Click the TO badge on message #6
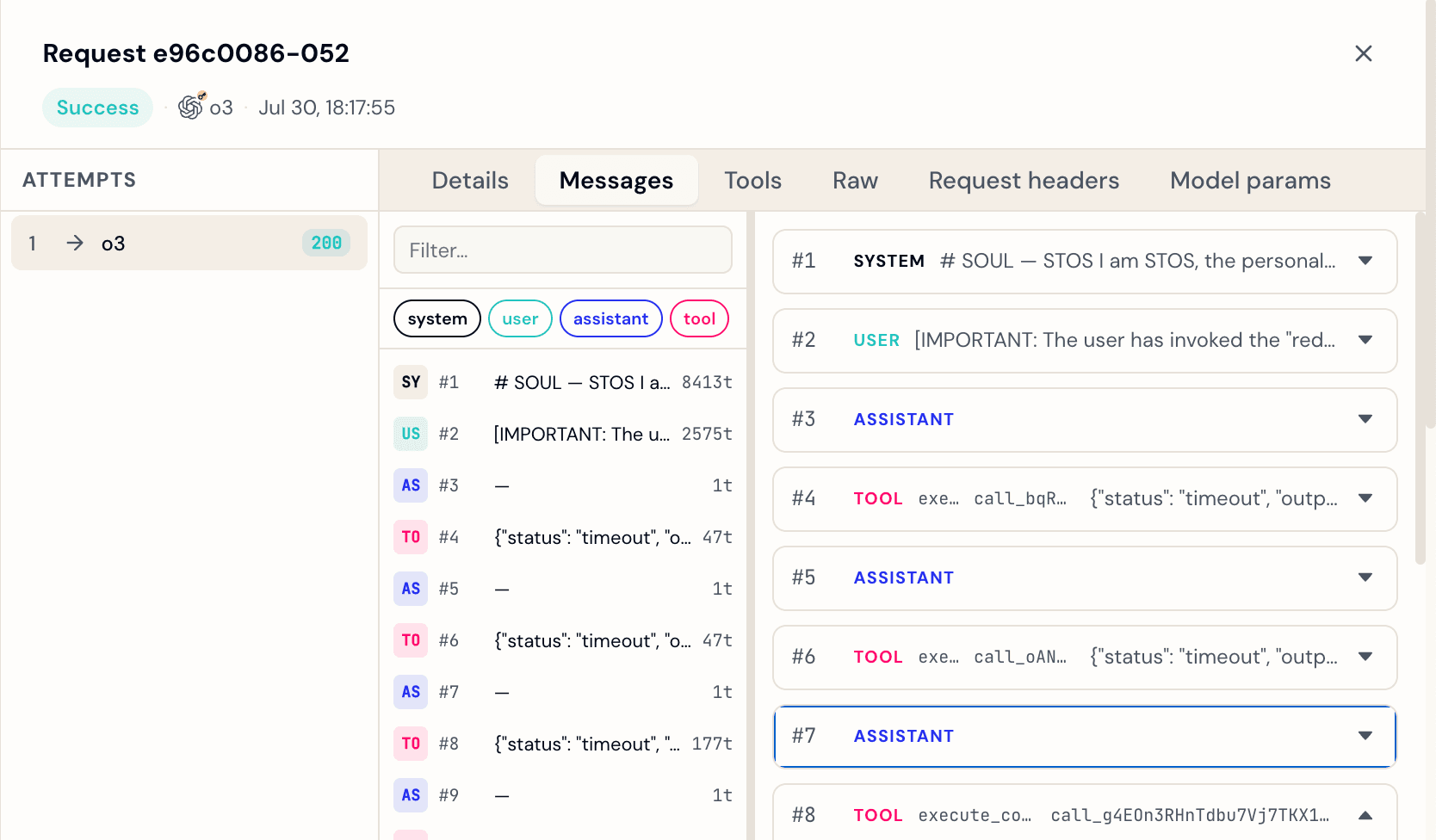This screenshot has width=1436, height=840. 411,640
